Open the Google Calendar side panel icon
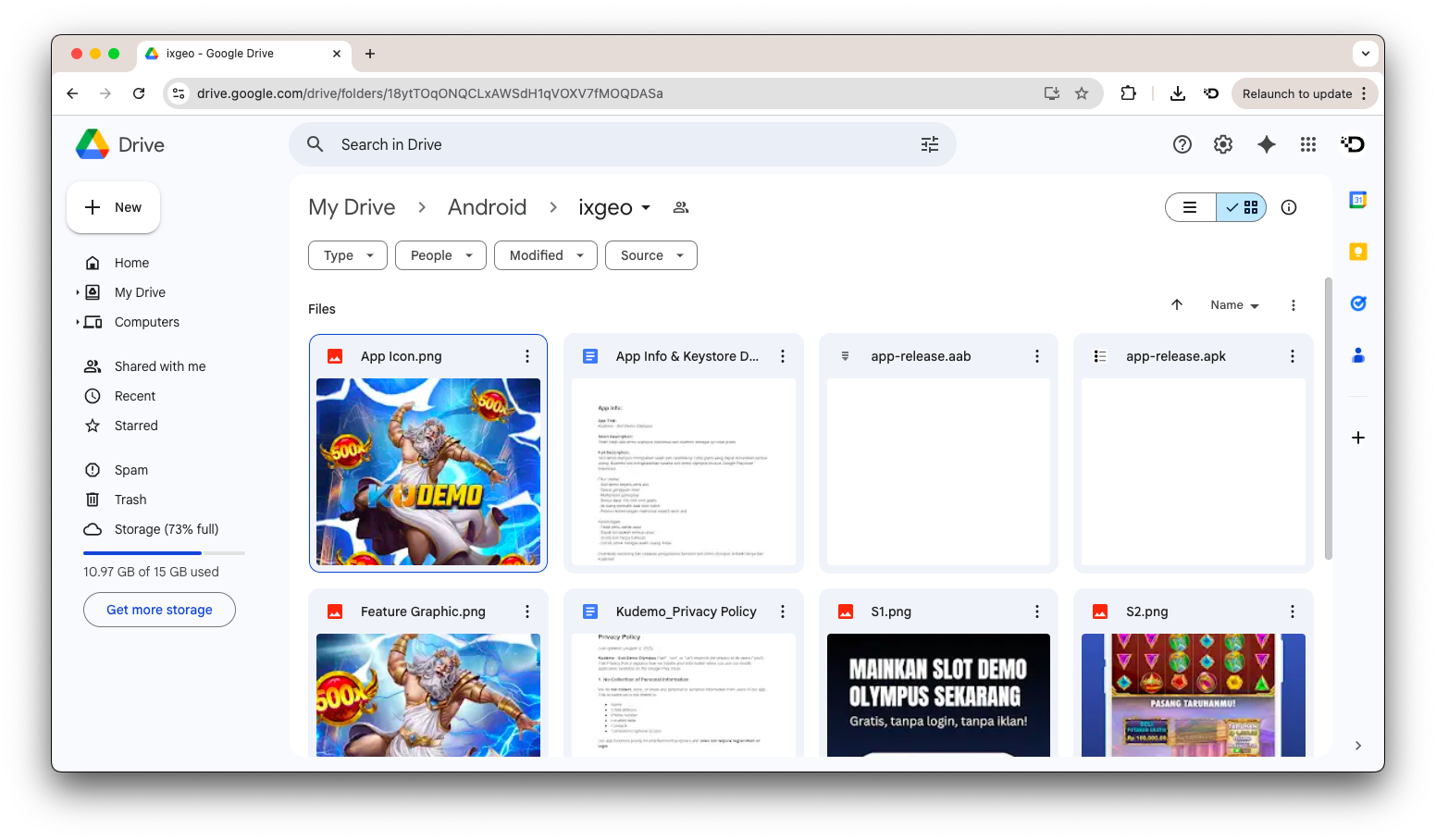Screen dimensions: 1436x840 [x=1358, y=200]
